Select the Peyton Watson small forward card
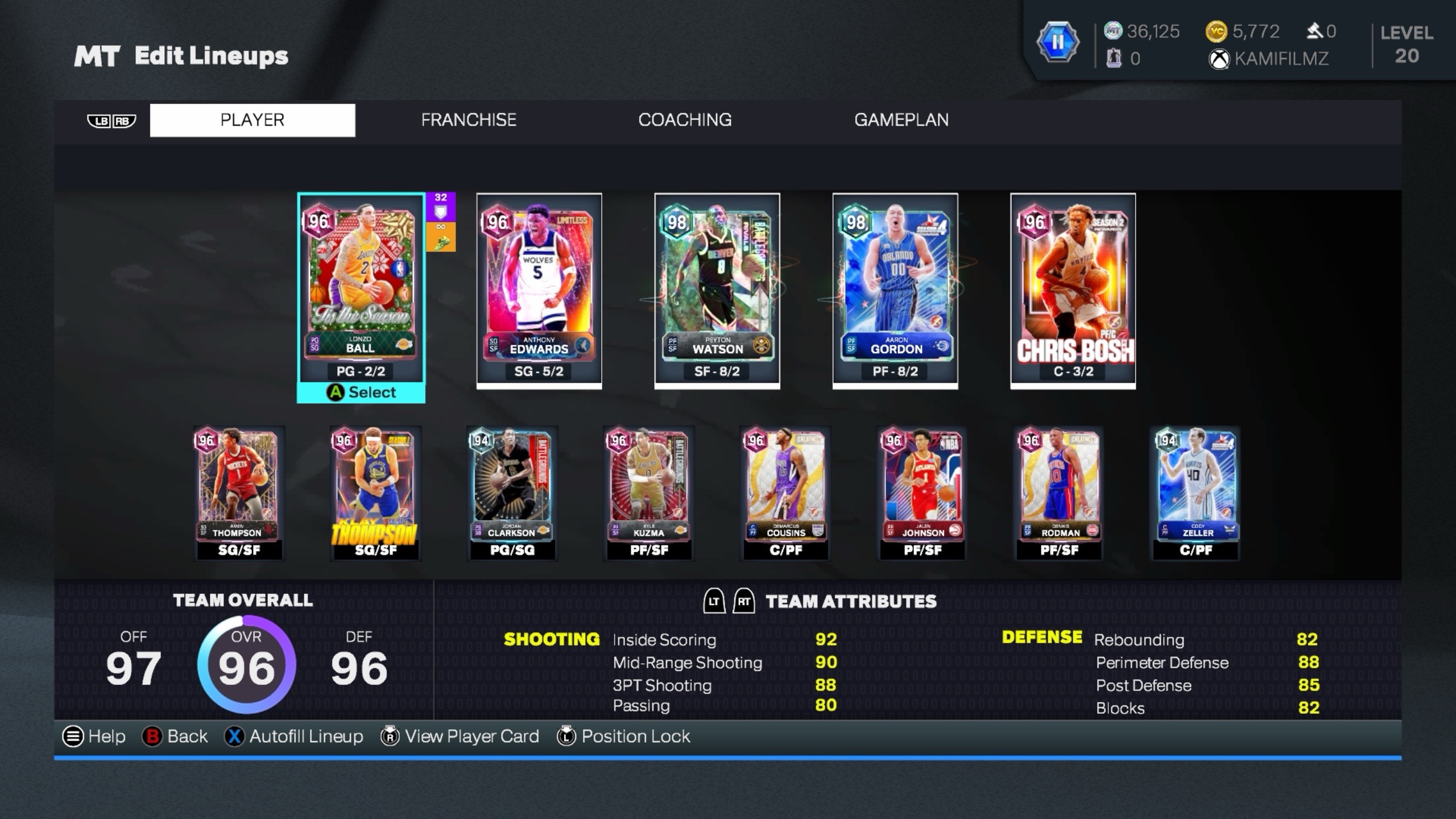1456x819 pixels. pyautogui.click(x=717, y=291)
